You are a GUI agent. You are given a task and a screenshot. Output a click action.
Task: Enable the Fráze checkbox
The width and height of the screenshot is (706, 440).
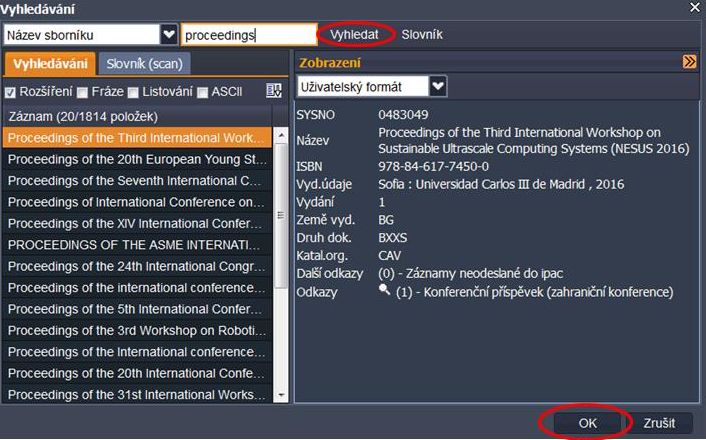tap(82, 92)
